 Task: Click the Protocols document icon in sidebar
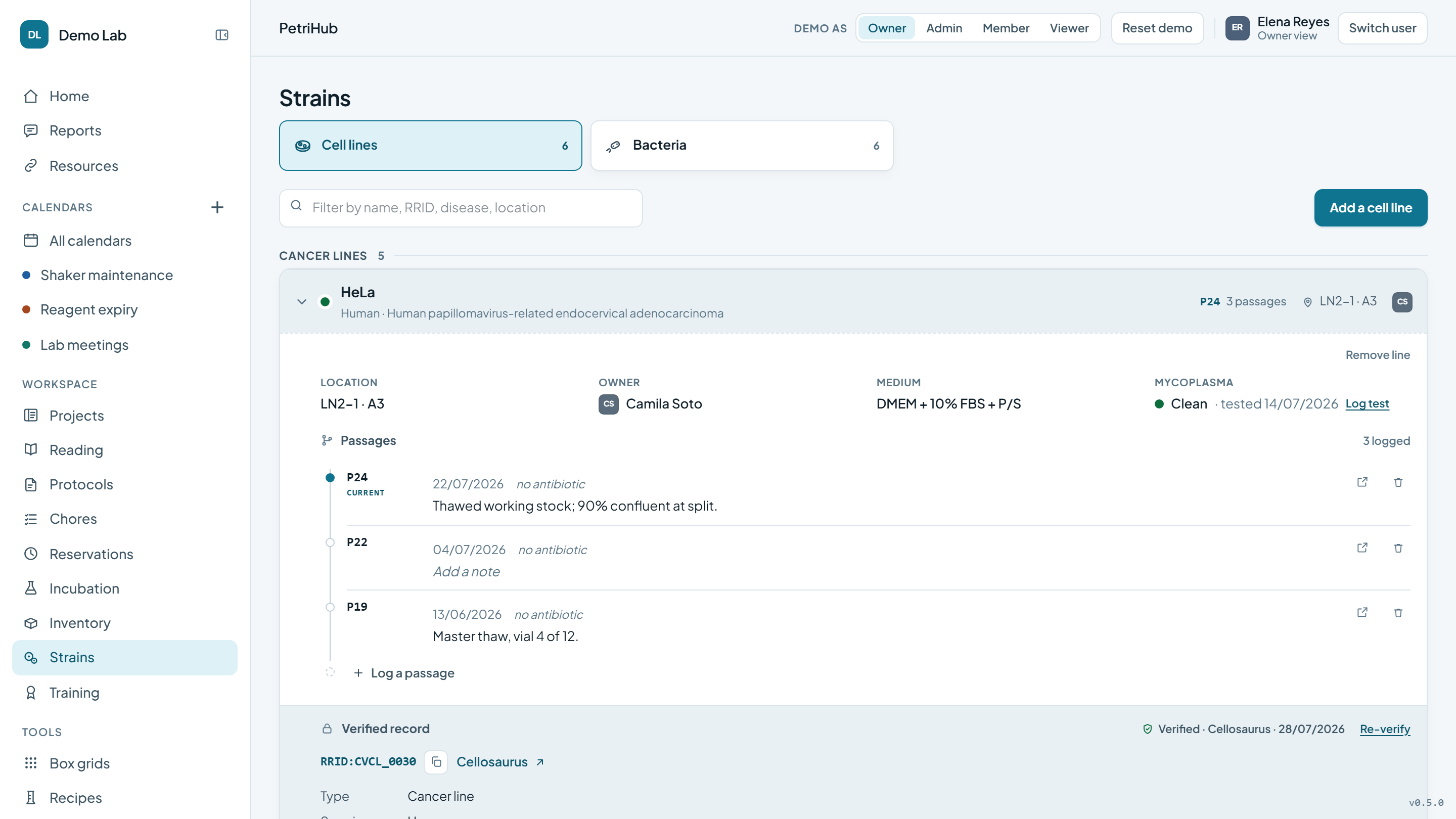tap(31, 484)
